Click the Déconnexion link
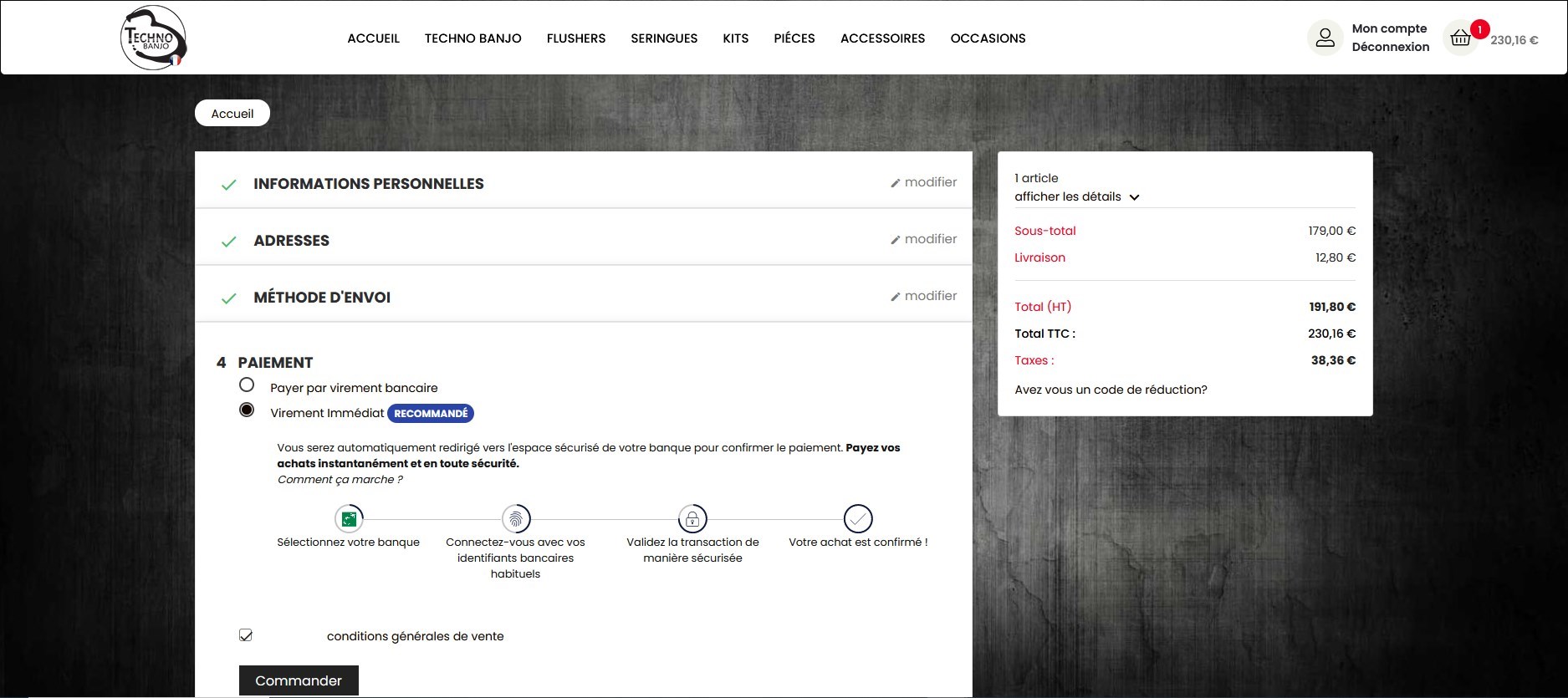The width and height of the screenshot is (1568, 698). (x=1390, y=48)
